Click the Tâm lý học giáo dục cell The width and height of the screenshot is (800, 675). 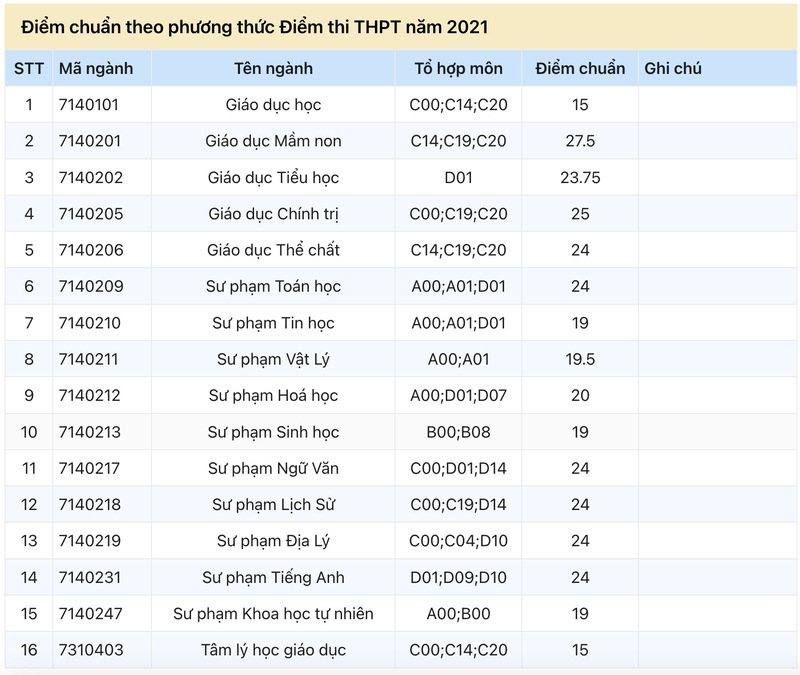273,650
